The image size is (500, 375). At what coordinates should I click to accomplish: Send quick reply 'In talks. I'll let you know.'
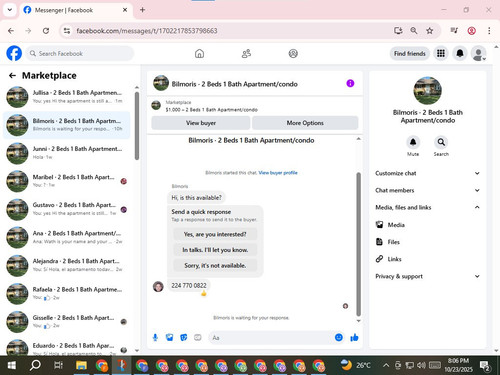point(215,250)
